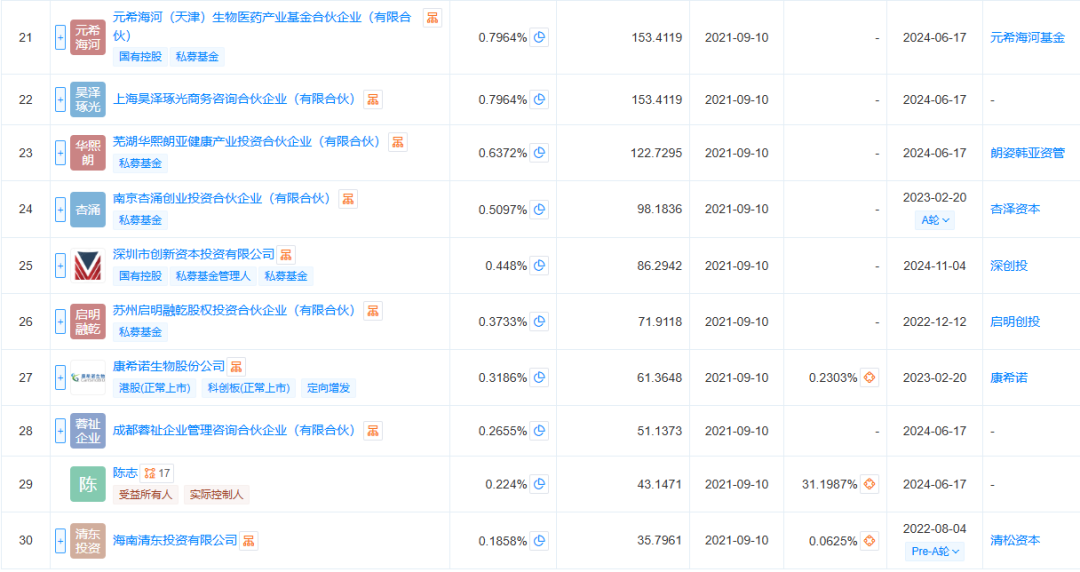The width and height of the screenshot is (1080, 572).
Task: Open 清松资本 investor link
Action: (1015, 540)
